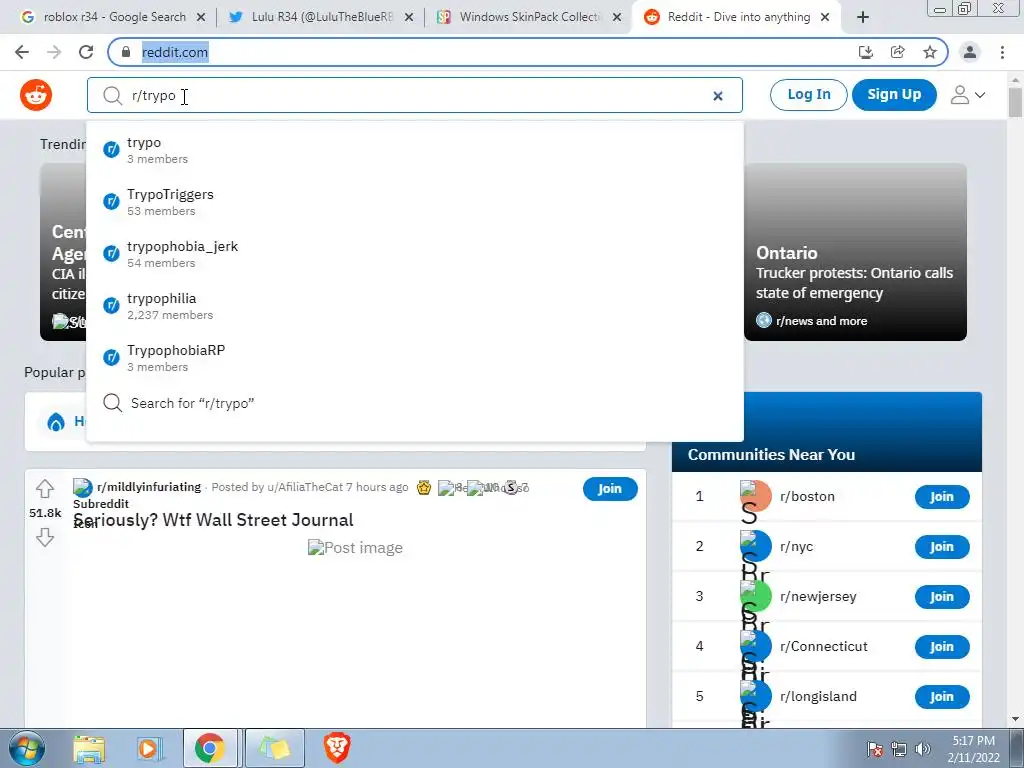The width and height of the screenshot is (1024, 768).
Task: Click the volume speaker tray icon
Action: (923, 749)
